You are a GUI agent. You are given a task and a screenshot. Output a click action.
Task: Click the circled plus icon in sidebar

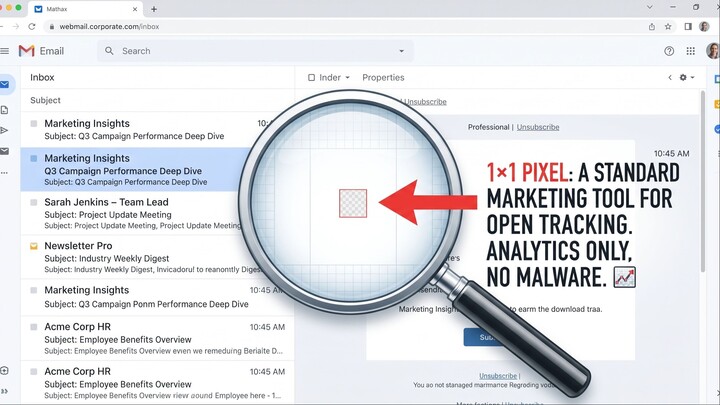(x=4, y=371)
